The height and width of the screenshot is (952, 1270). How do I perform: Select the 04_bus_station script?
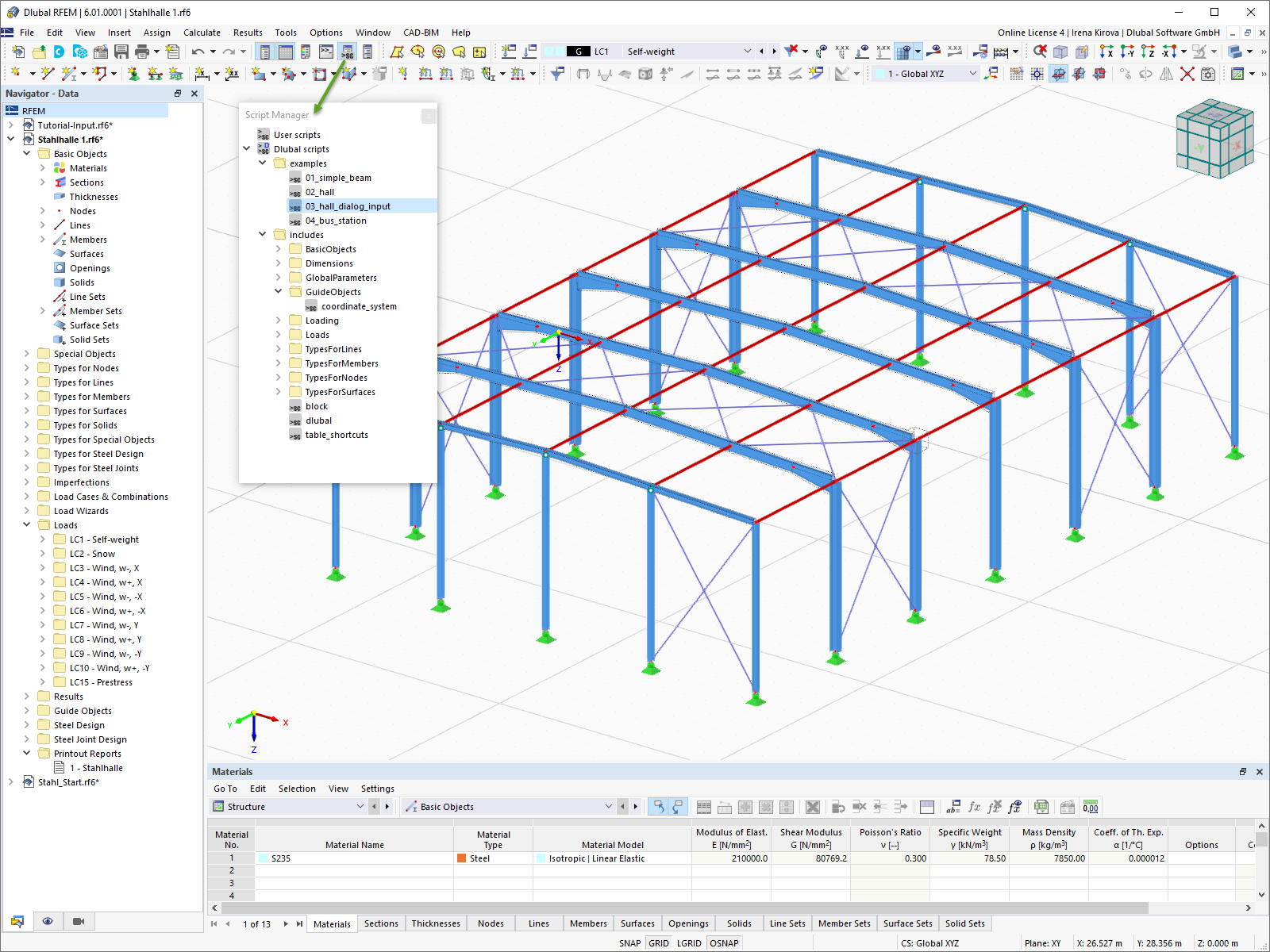(x=336, y=221)
